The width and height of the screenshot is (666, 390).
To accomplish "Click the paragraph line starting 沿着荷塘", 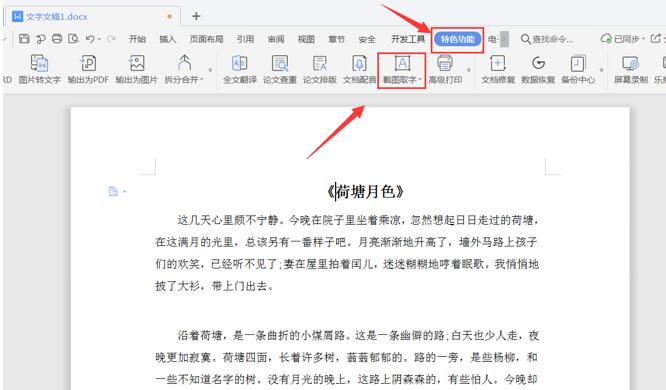I will 358,336.
